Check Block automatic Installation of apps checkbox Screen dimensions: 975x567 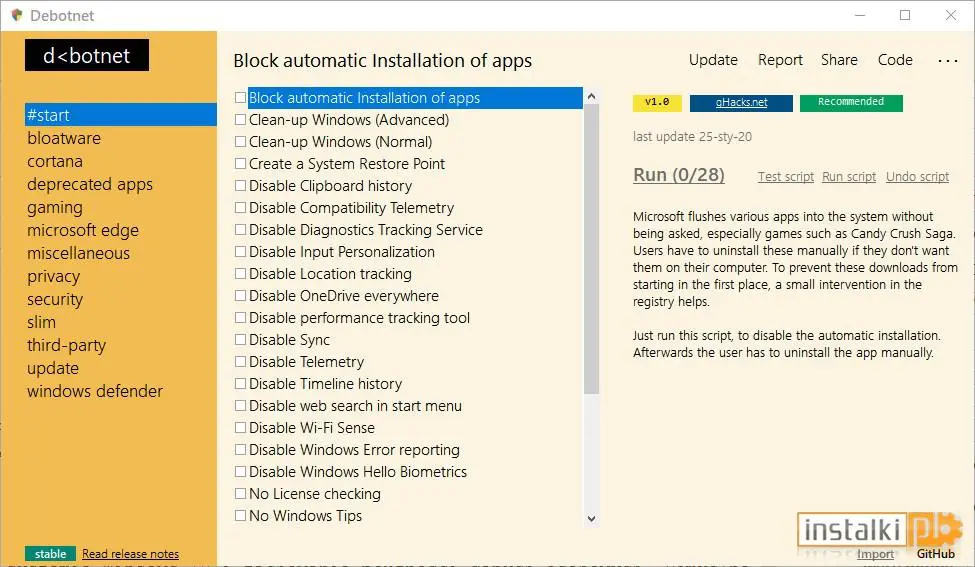point(240,98)
